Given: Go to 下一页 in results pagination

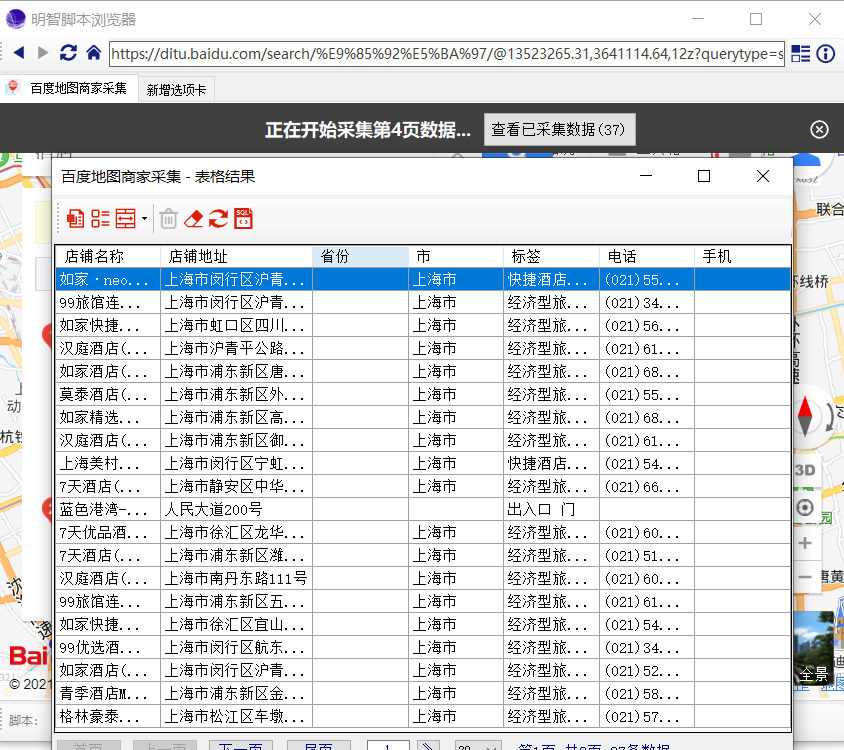Looking at the screenshot, I should click(x=240, y=746).
